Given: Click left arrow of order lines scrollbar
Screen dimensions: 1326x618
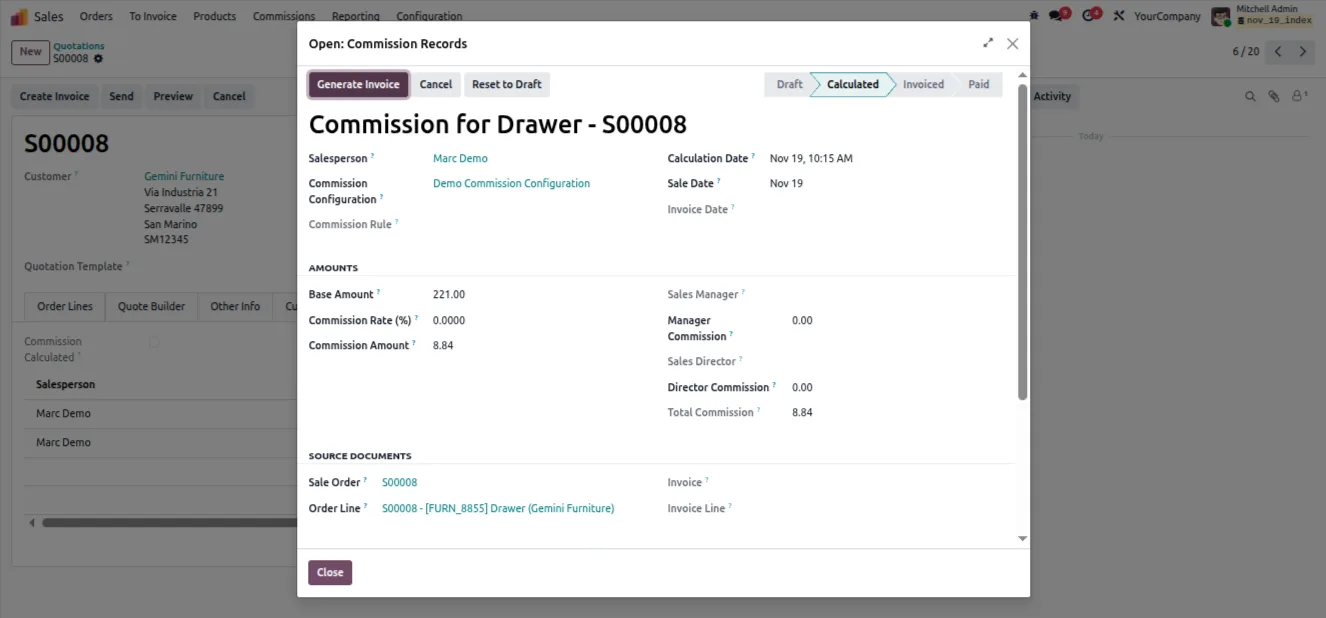Looking at the screenshot, I should click(x=31, y=522).
